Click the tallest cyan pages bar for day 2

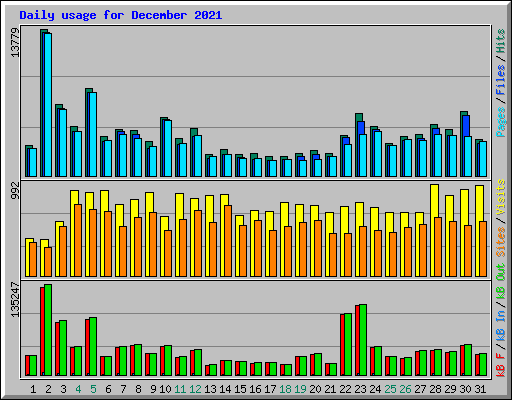point(48,105)
